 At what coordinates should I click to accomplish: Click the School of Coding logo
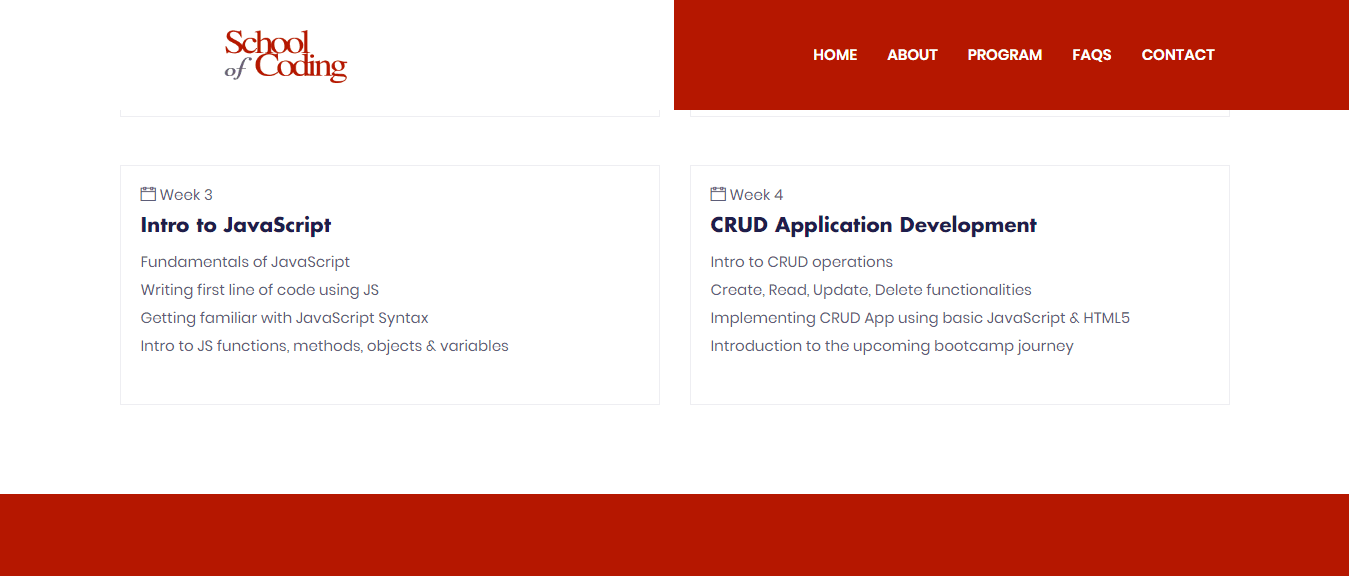click(286, 55)
